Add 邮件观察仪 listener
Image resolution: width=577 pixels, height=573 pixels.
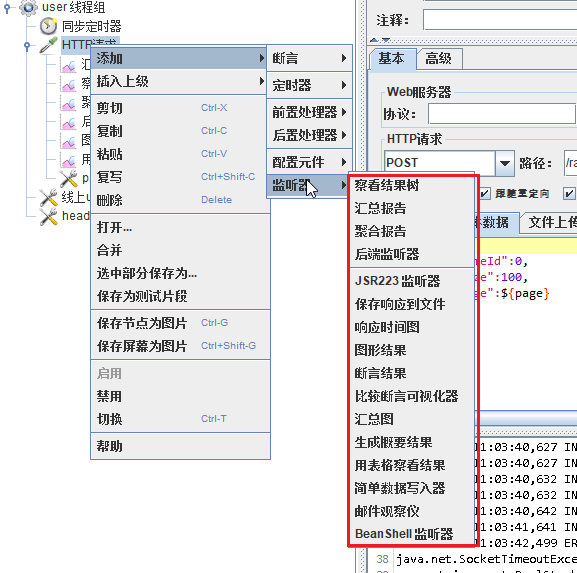[x=412, y=511]
